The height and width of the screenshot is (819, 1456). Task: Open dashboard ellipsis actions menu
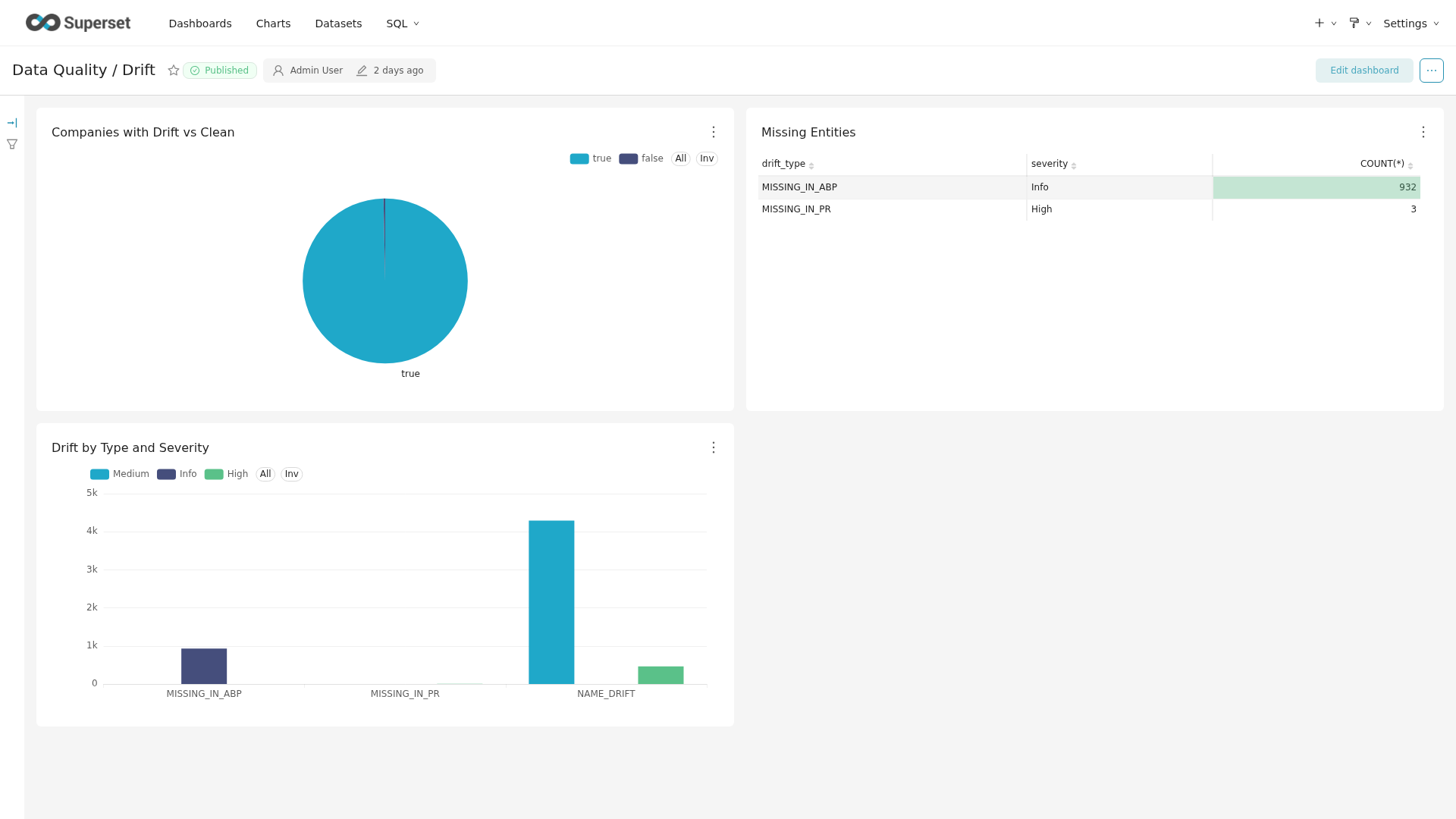[1431, 71]
